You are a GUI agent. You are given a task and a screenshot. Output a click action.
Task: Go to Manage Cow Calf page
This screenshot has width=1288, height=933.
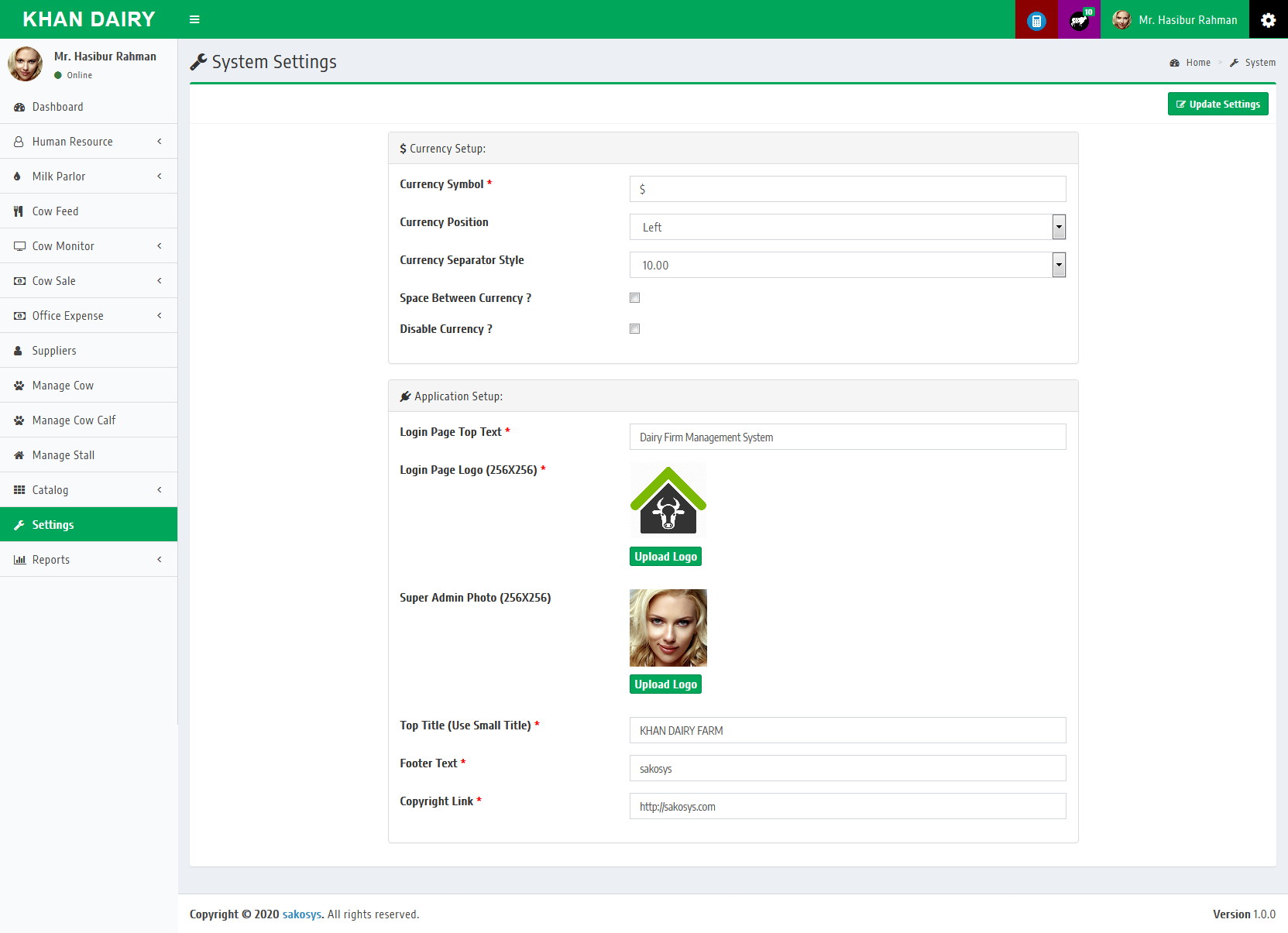click(74, 420)
